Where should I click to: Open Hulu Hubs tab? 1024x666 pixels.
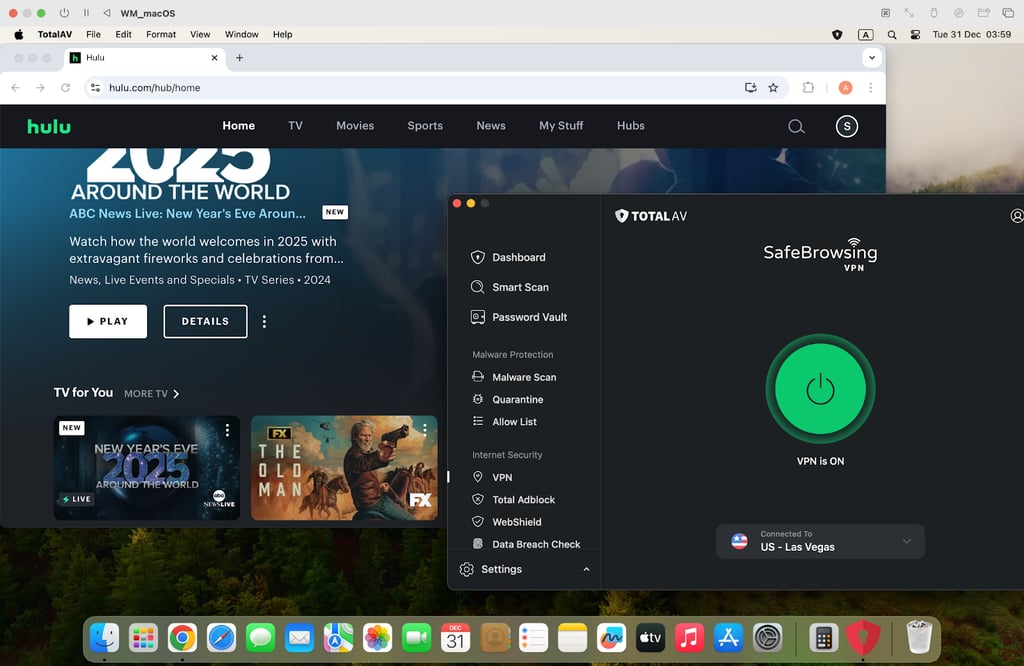coord(631,126)
